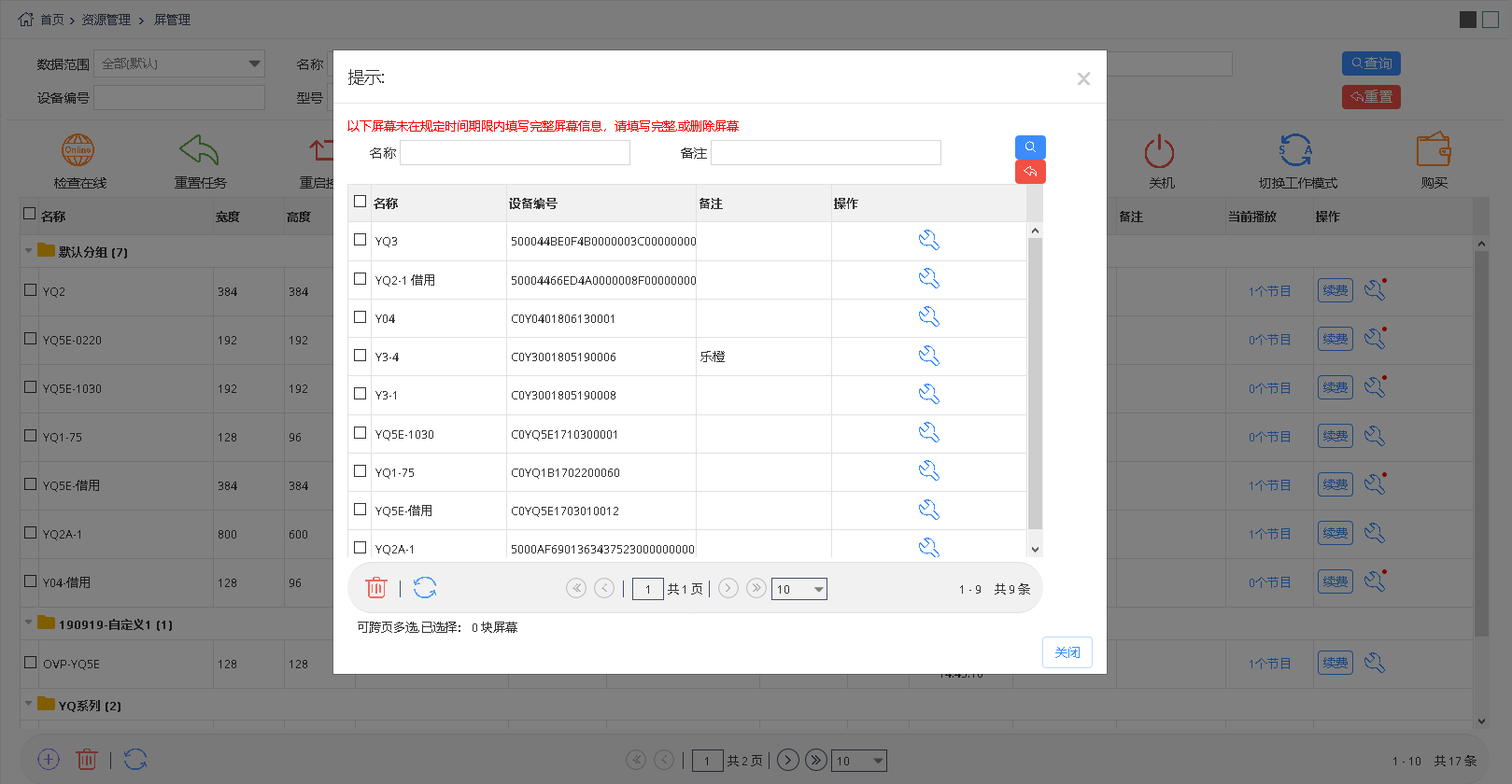Click the red 重置 button
1512x784 pixels.
tap(1371, 97)
